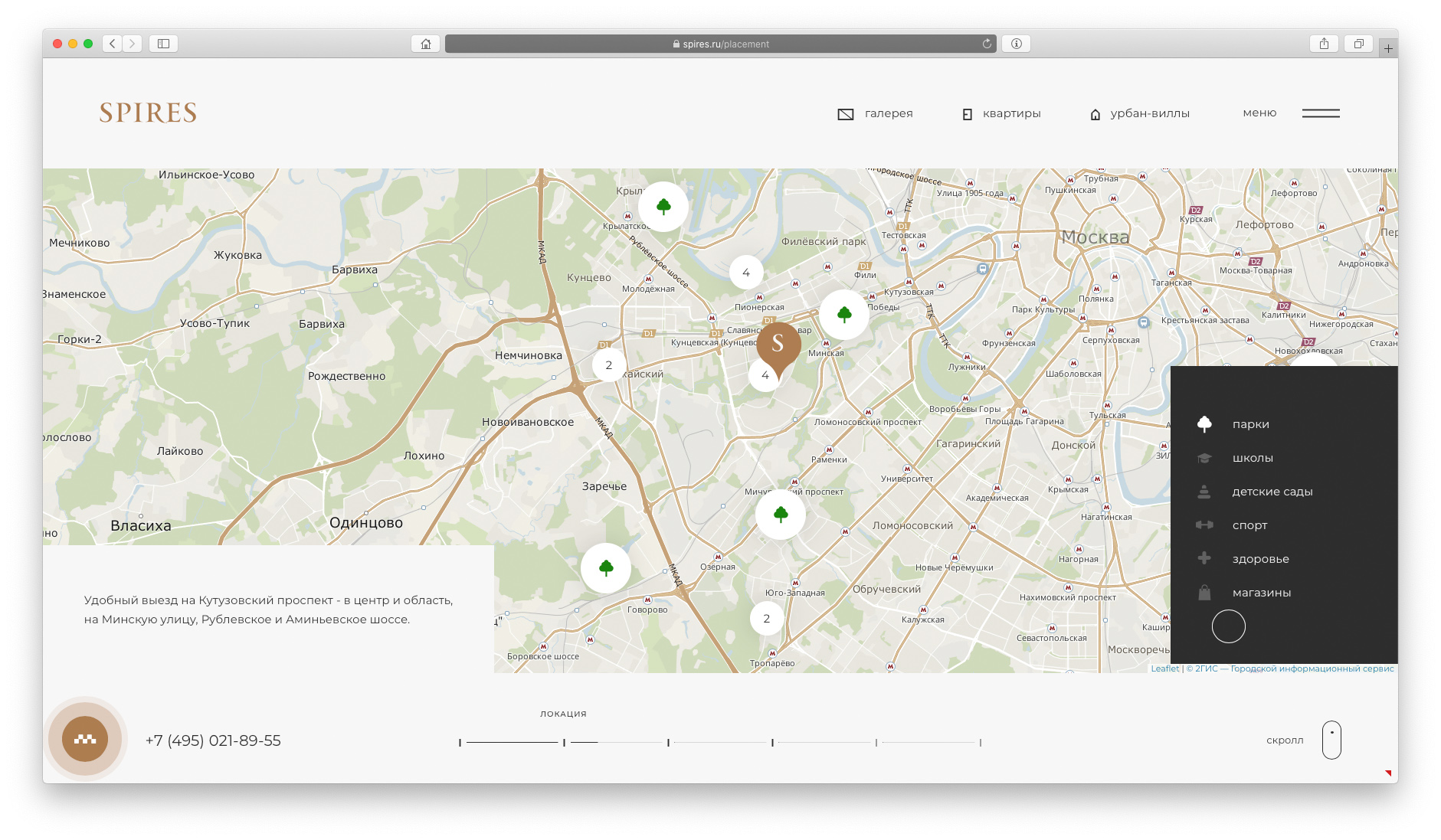Open the галерея gallery link
The image size is (1441, 840).
(875, 113)
